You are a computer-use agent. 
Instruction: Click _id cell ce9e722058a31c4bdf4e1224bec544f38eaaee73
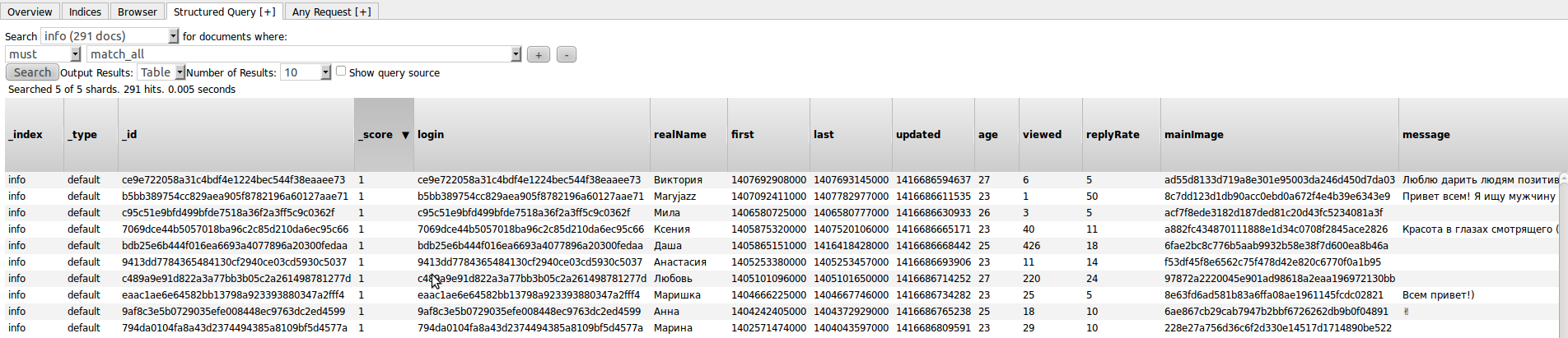point(233,180)
